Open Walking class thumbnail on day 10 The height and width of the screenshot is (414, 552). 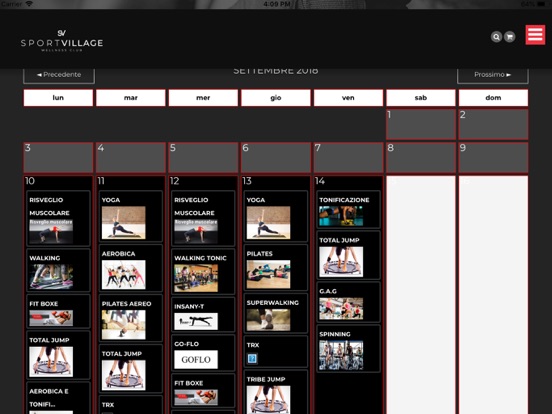point(51,277)
